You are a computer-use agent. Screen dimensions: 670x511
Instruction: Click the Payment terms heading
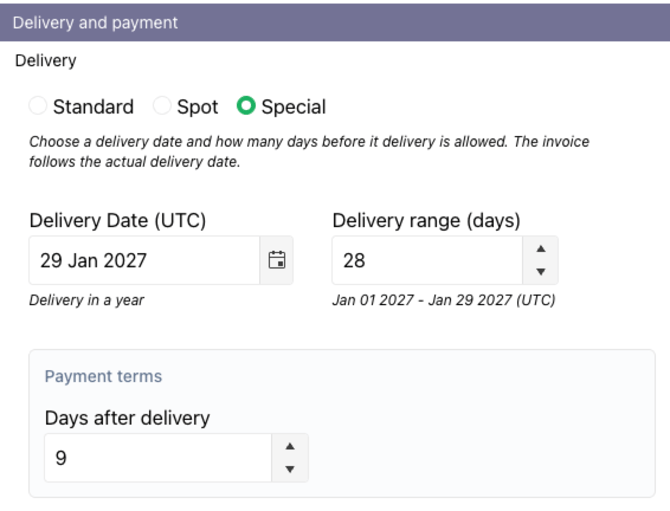(x=103, y=377)
